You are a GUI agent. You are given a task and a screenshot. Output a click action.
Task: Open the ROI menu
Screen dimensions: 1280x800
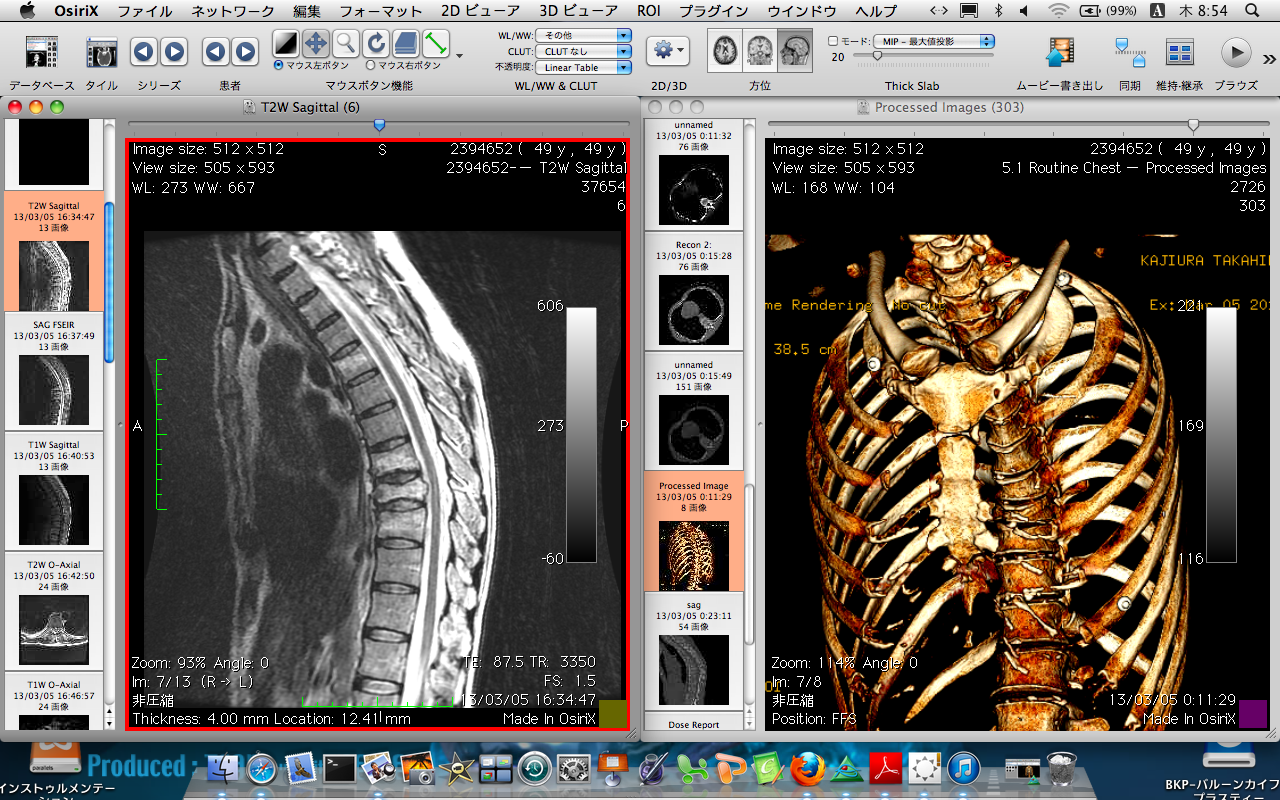coord(650,11)
